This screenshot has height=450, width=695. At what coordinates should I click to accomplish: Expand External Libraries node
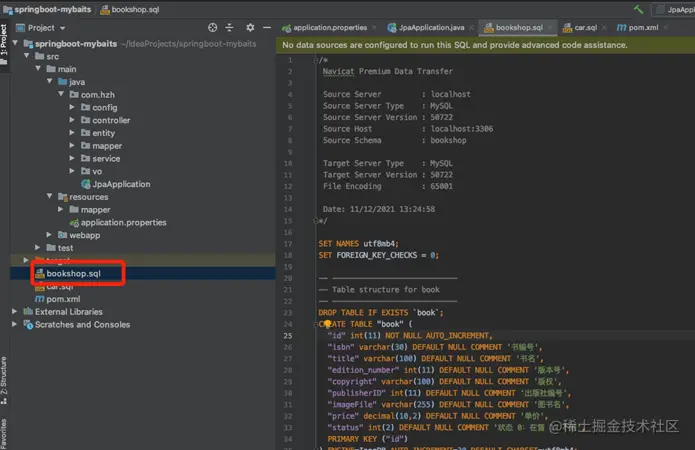click(15, 311)
